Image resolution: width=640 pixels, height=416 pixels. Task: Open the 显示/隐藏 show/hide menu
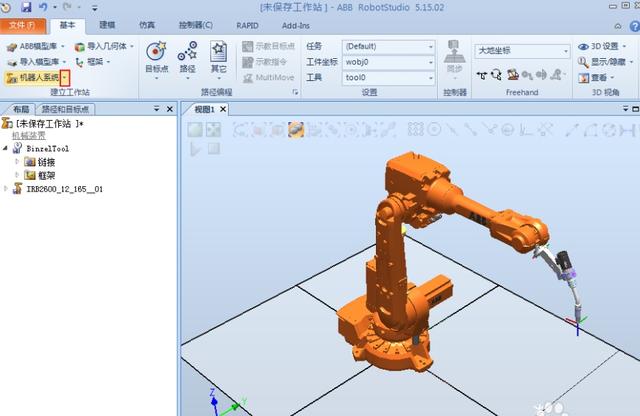[605, 62]
